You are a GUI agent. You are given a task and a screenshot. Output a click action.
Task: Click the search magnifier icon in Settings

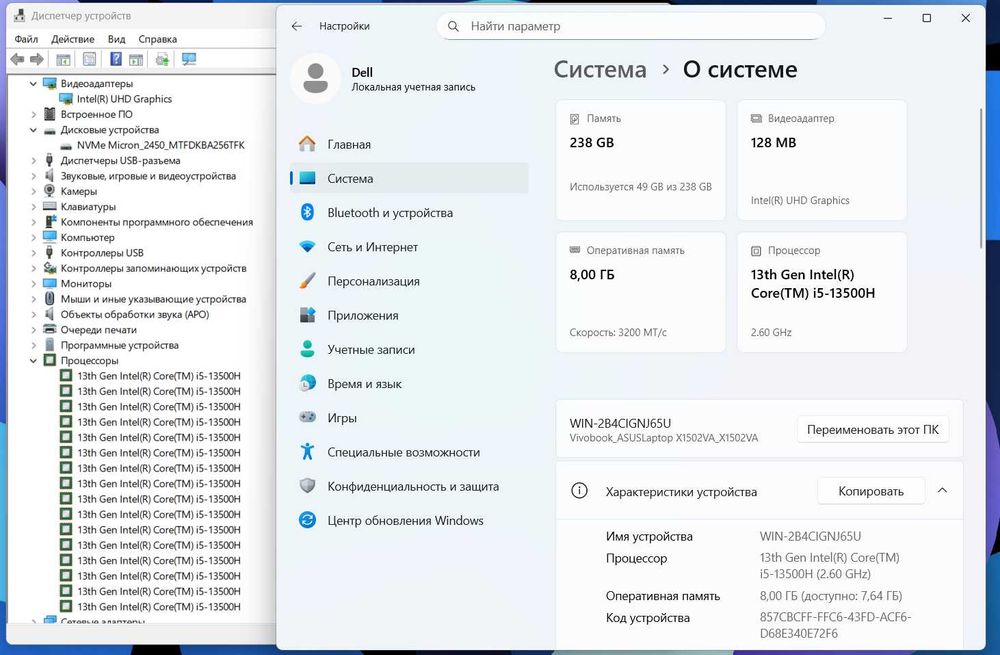pyautogui.click(x=453, y=26)
